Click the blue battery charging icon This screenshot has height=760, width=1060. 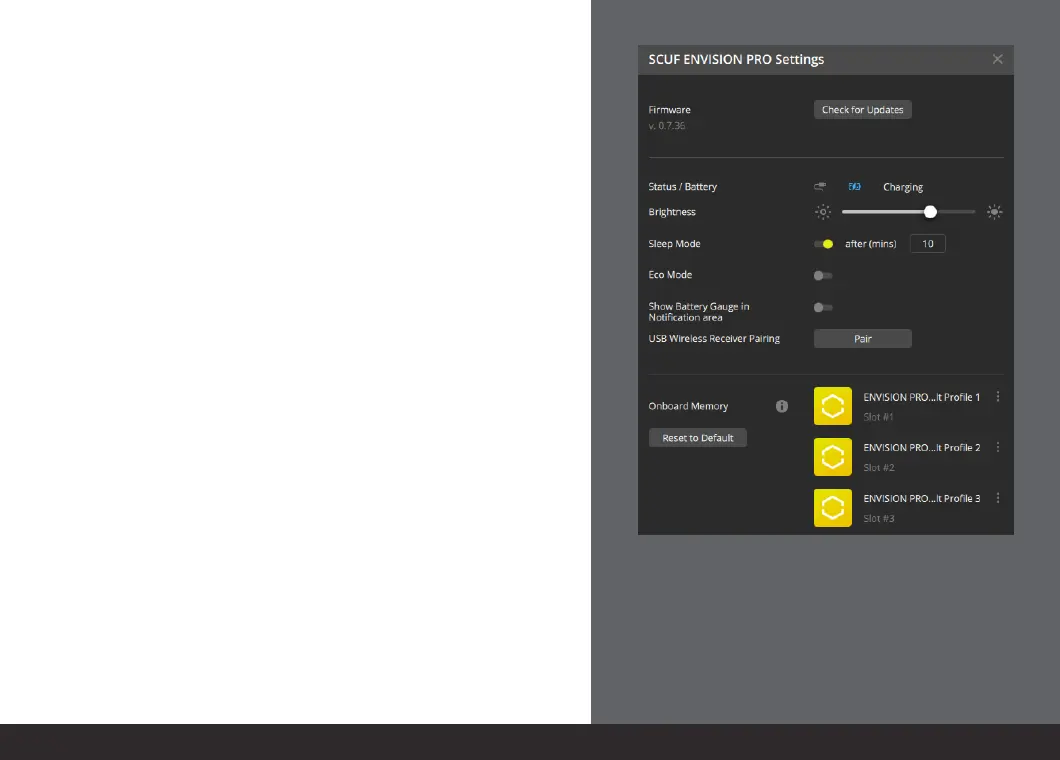[x=854, y=187]
